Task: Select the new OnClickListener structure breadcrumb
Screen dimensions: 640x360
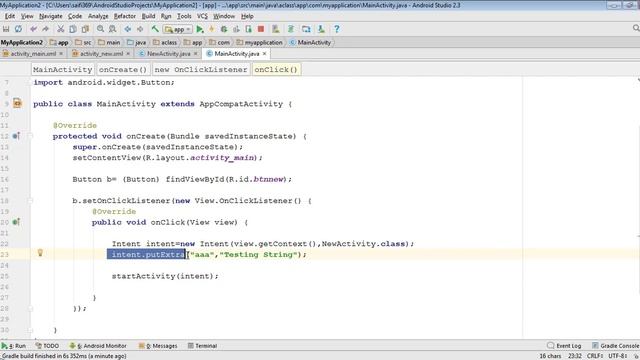Action: pyautogui.click(x=201, y=69)
